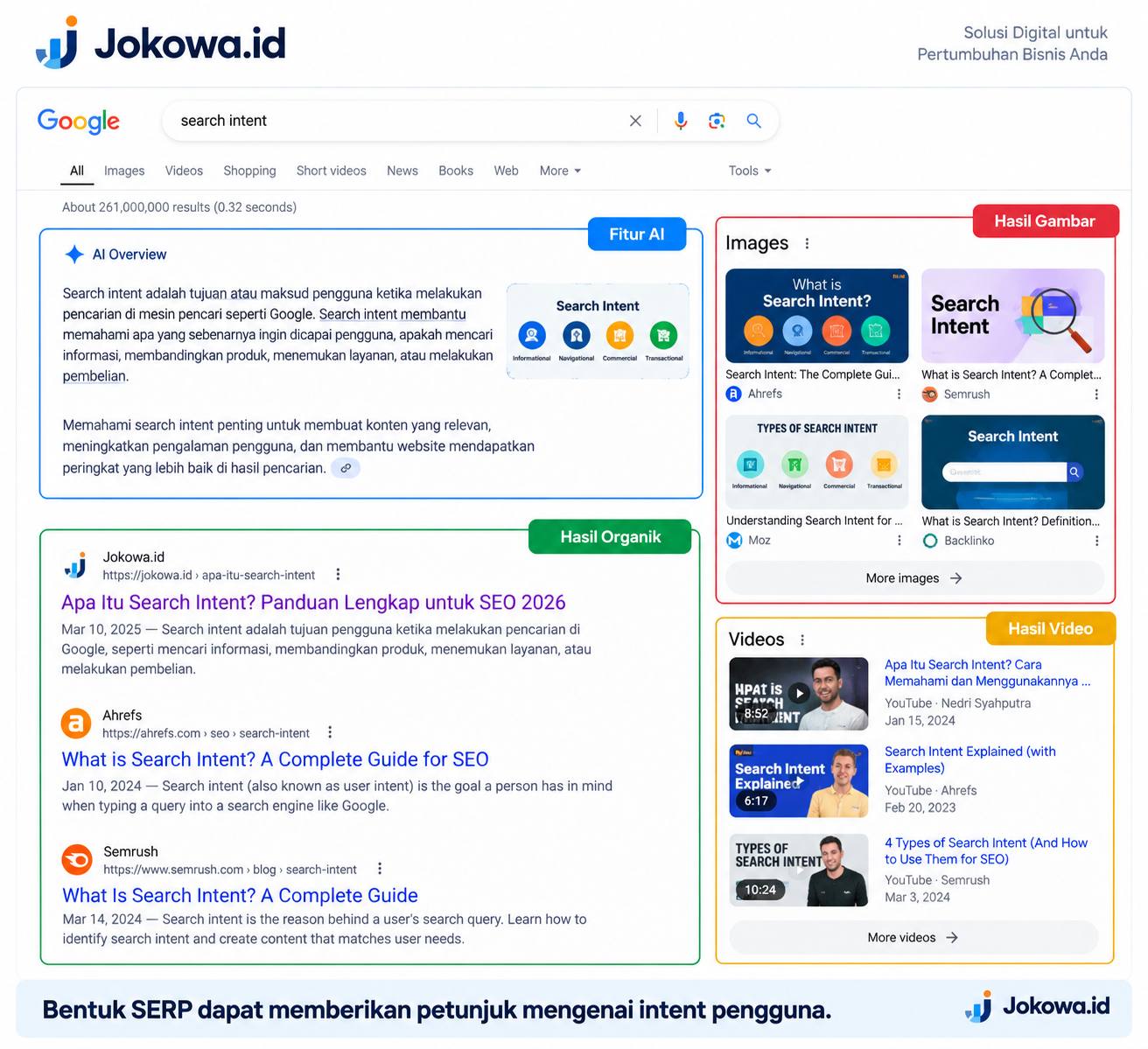The image size is (1148, 1049).
Task: Open options for the Backlinko image result
Action: (x=1097, y=541)
